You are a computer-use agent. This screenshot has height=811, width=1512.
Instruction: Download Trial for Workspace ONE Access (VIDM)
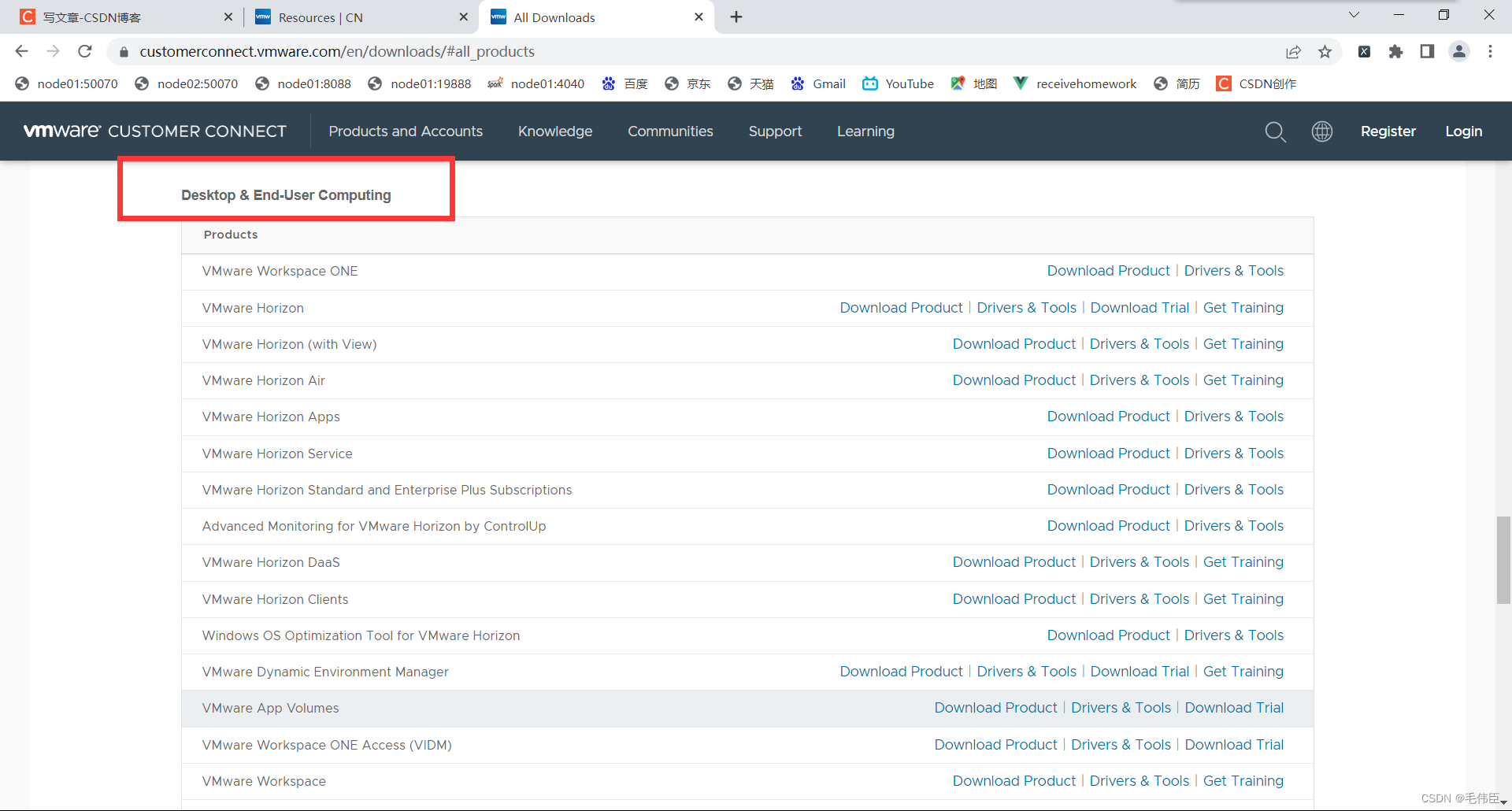coord(1234,745)
